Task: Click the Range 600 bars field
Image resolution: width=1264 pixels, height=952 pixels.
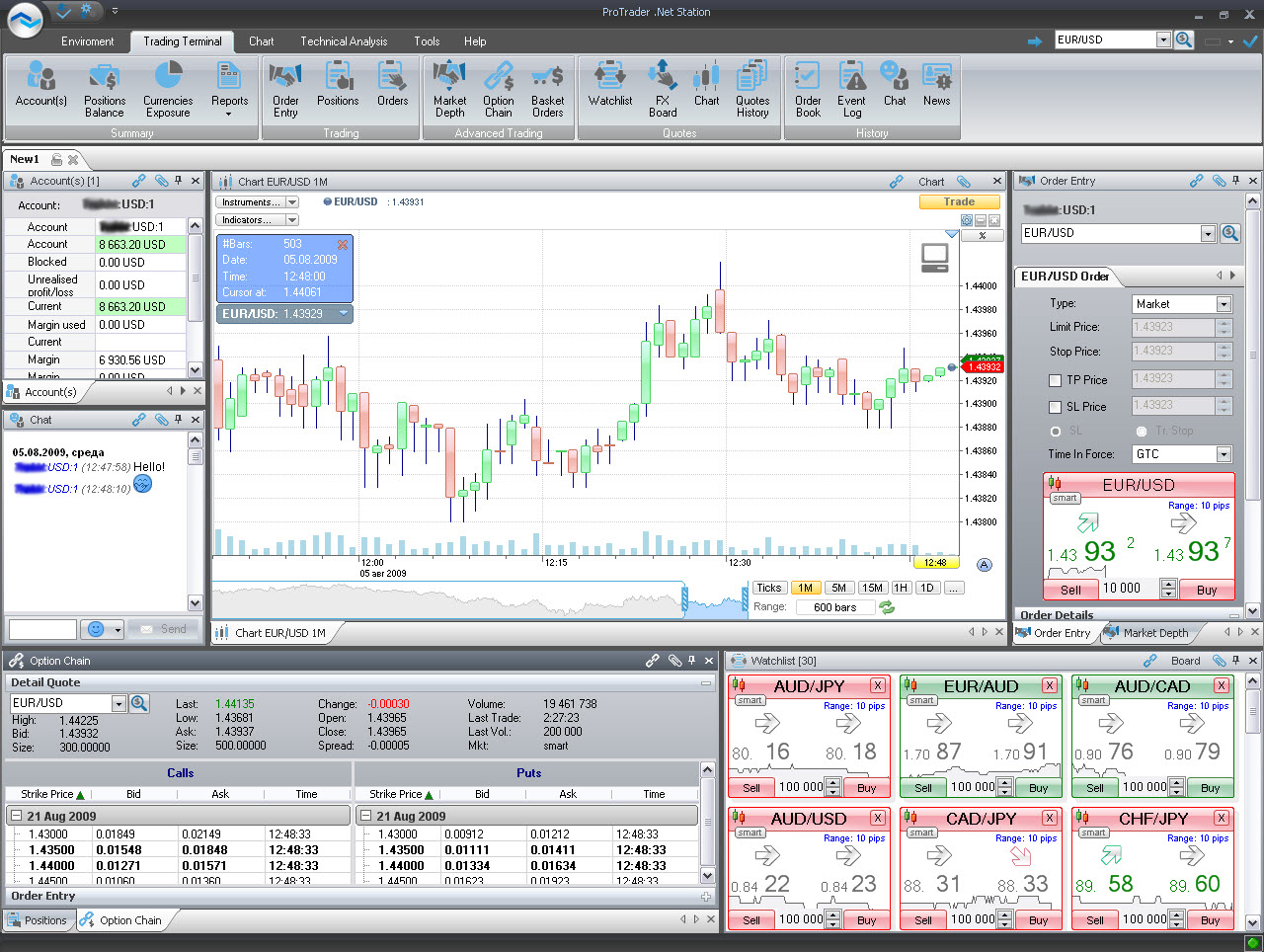Action: point(835,607)
